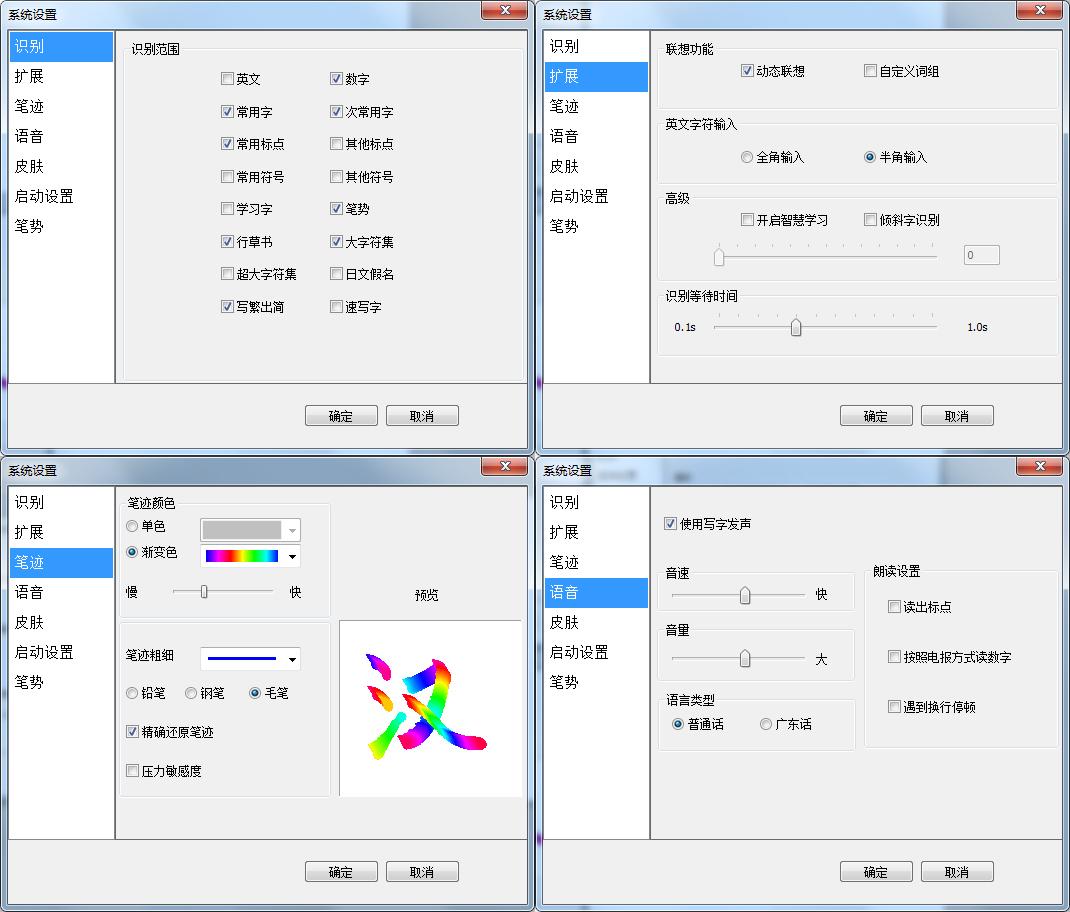This screenshot has height=912, width=1070.
Task: Expand the 笔迹粗细 thickness dropdown
Action: tap(250, 659)
